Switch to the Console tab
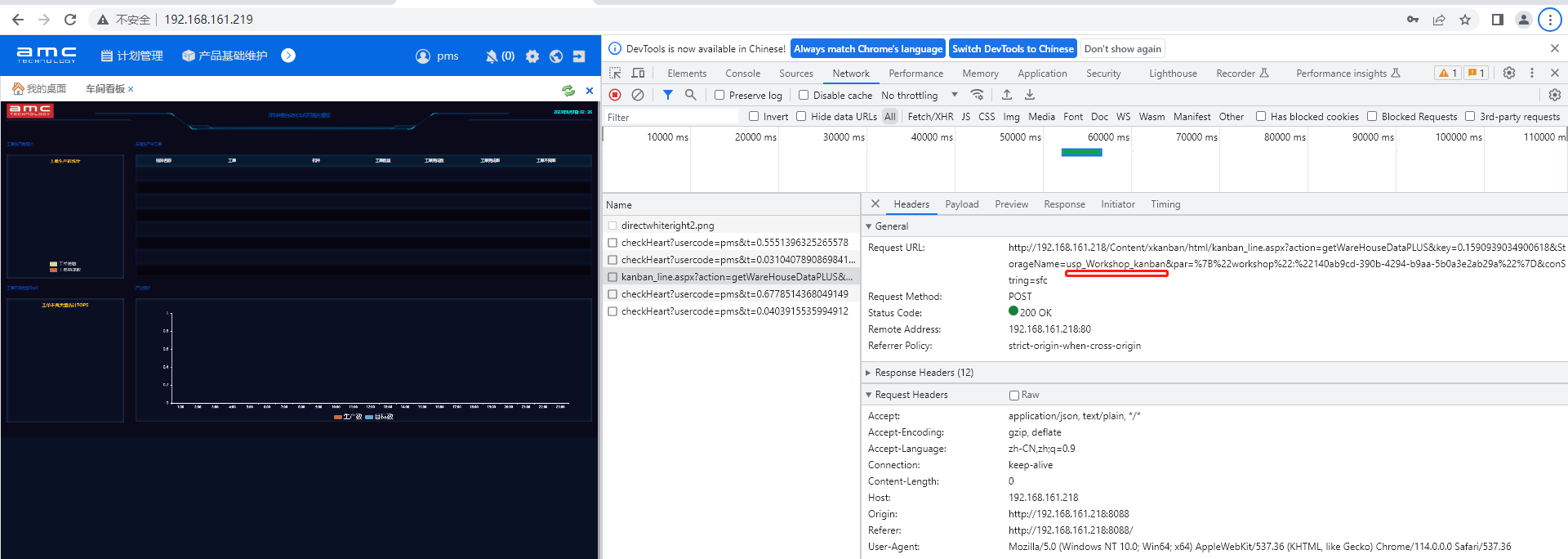The image size is (1568, 559). pyautogui.click(x=742, y=73)
